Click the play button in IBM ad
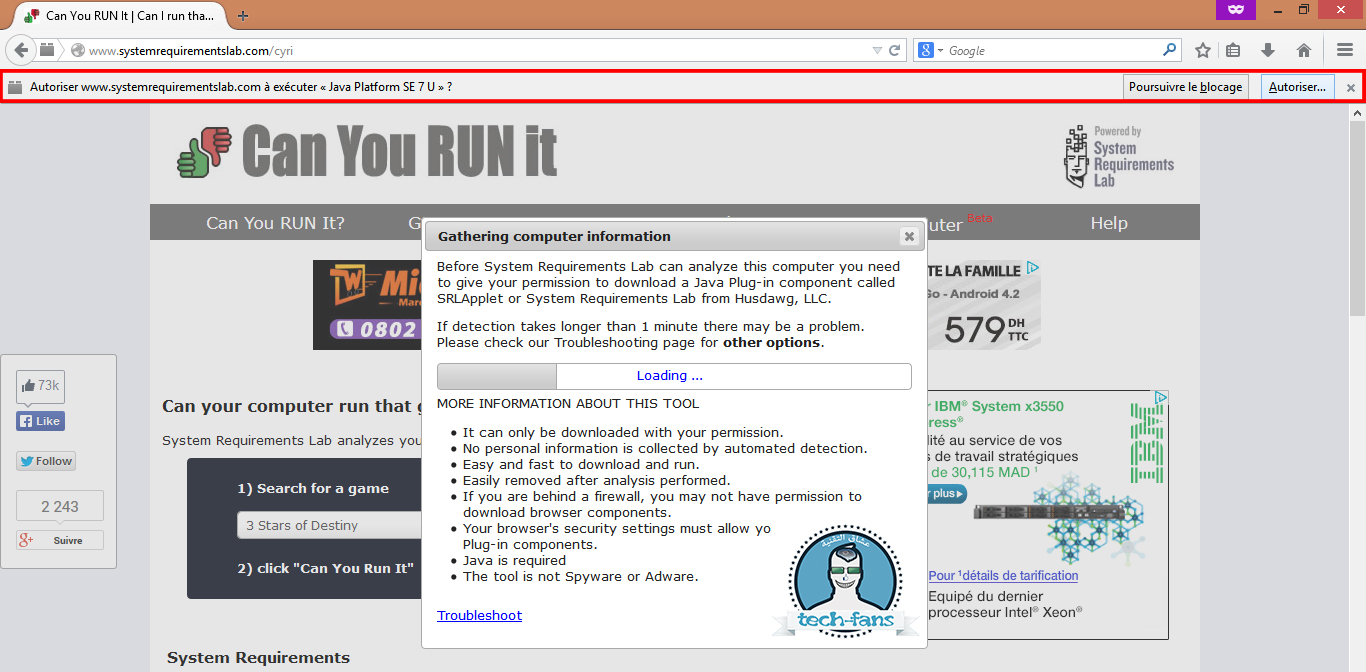Screen dimensions: 1366x672 coord(947,494)
